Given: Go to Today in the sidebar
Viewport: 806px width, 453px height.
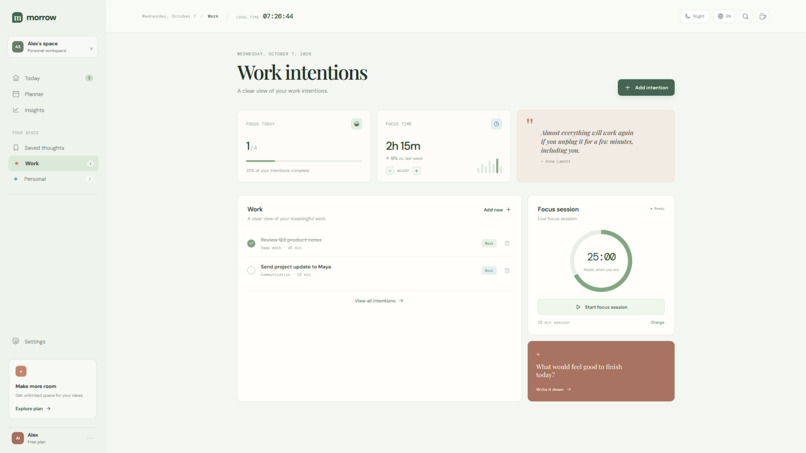Looking at the screenshot, I should click(x=53, y=78).
